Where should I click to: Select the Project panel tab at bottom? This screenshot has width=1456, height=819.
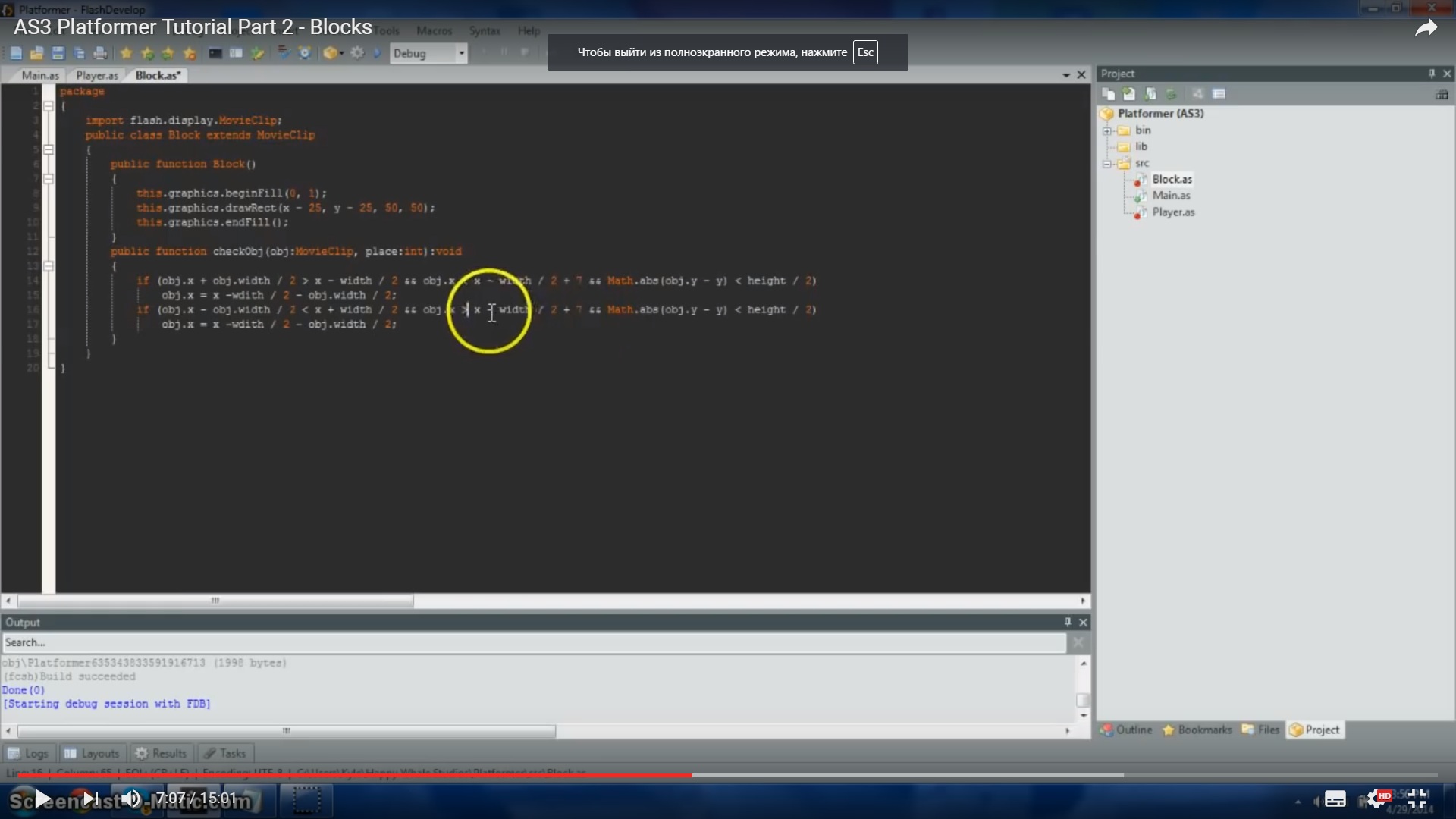1315,730
